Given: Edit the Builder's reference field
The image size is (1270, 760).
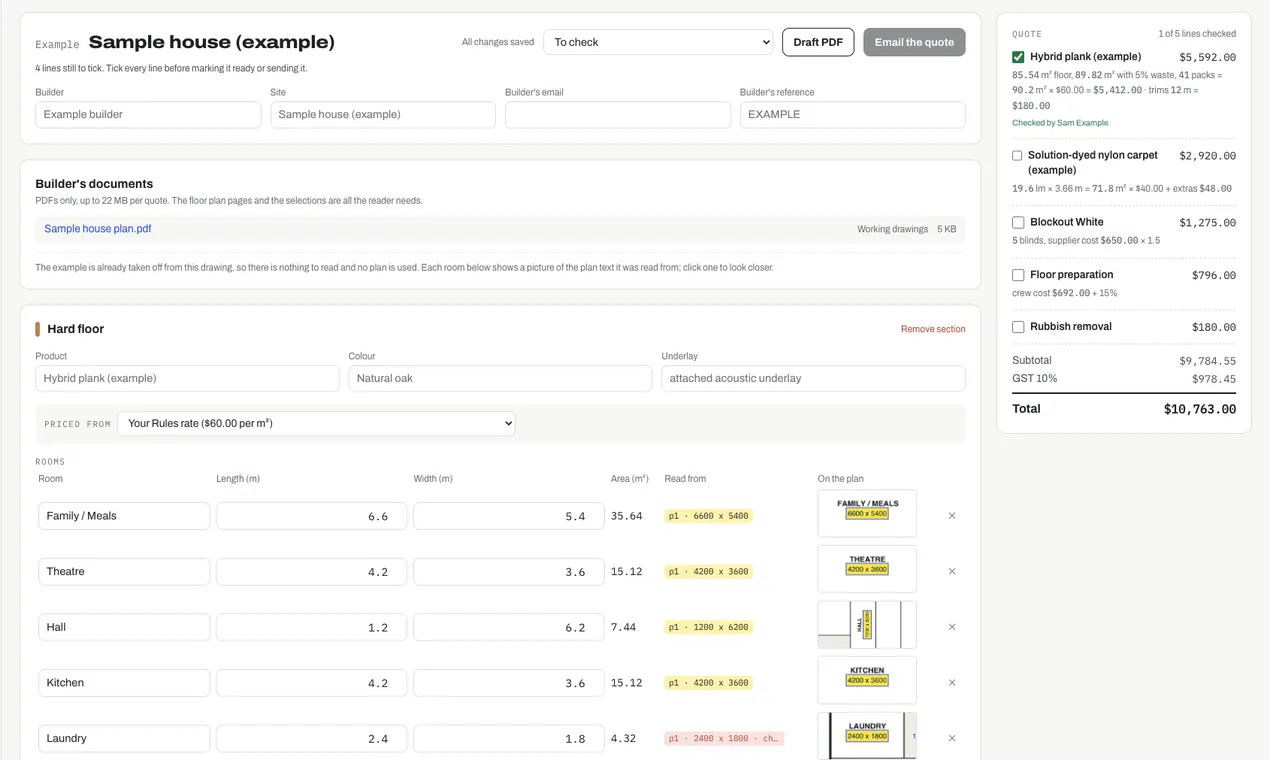Looking at the screenshot, I should click(x=853, y=115).
